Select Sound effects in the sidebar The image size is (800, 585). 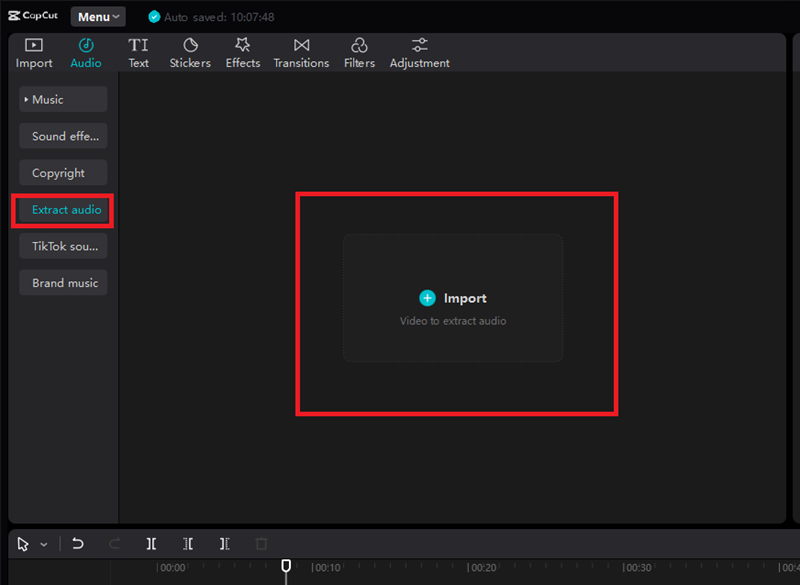(63, 136)
